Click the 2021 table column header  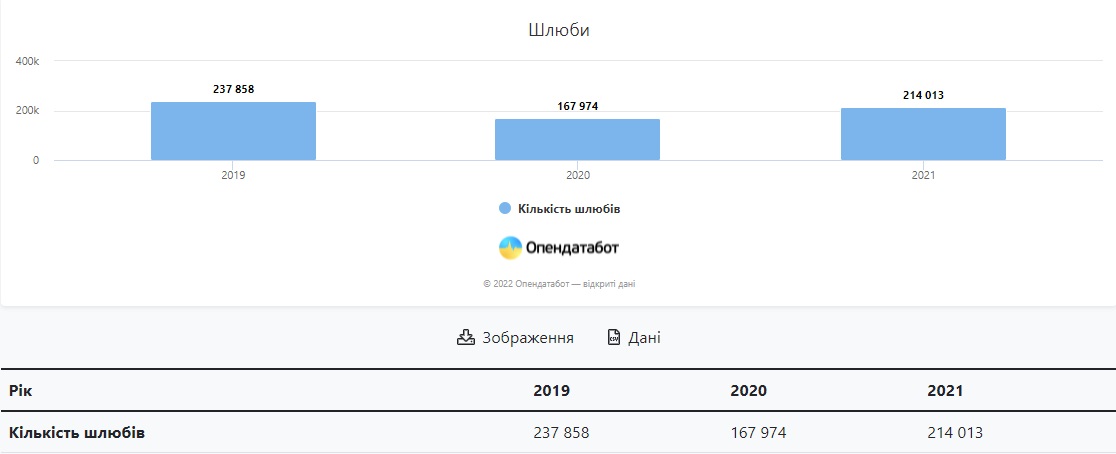tap(945, 391)
